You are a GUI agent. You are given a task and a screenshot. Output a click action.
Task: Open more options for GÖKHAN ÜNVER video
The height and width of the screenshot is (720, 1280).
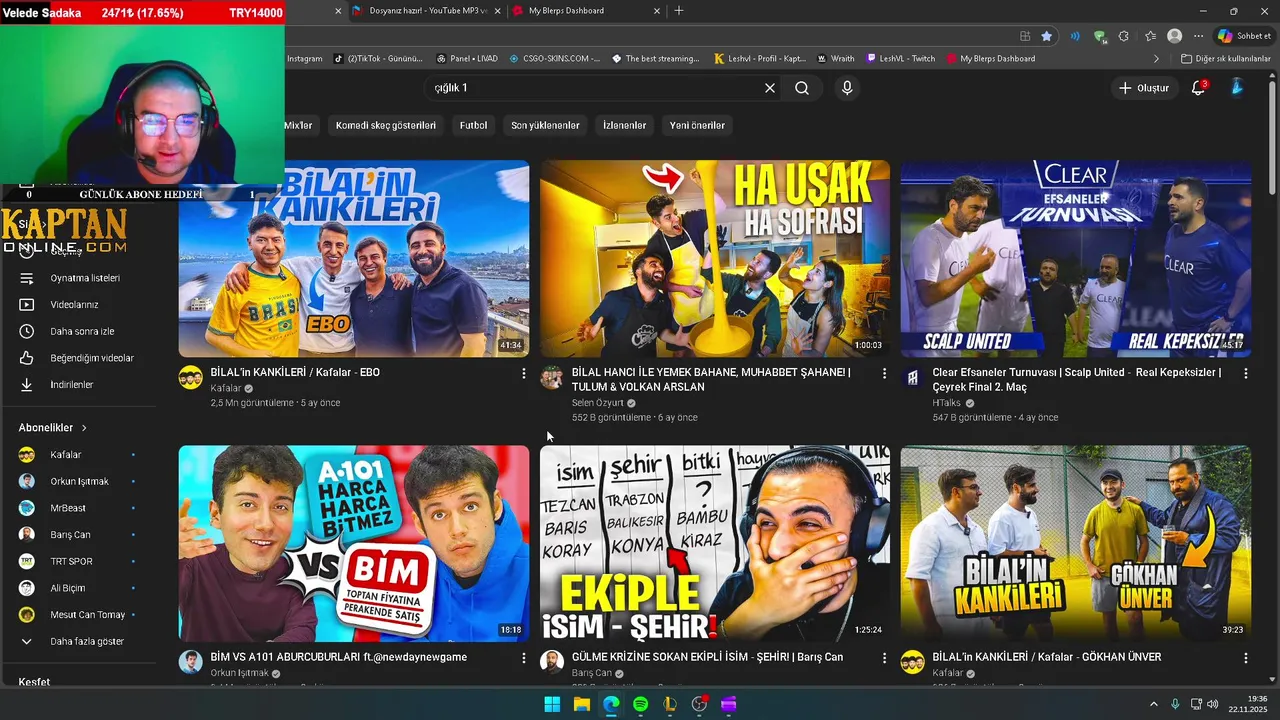click(x=1245, y=658)
